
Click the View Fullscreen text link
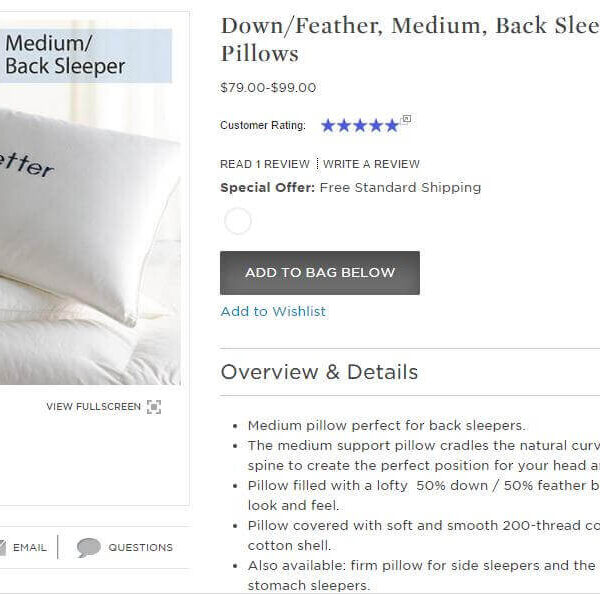point(94,406)
